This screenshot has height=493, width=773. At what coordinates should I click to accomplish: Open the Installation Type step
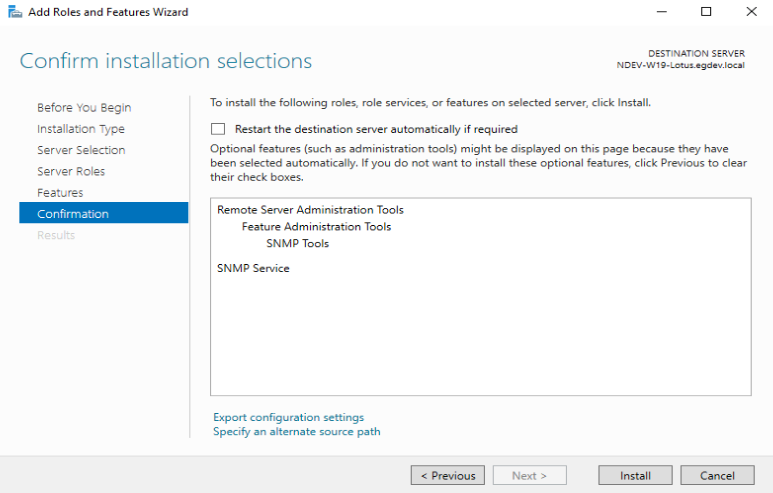pyautogui.click(x=81, y=129)
